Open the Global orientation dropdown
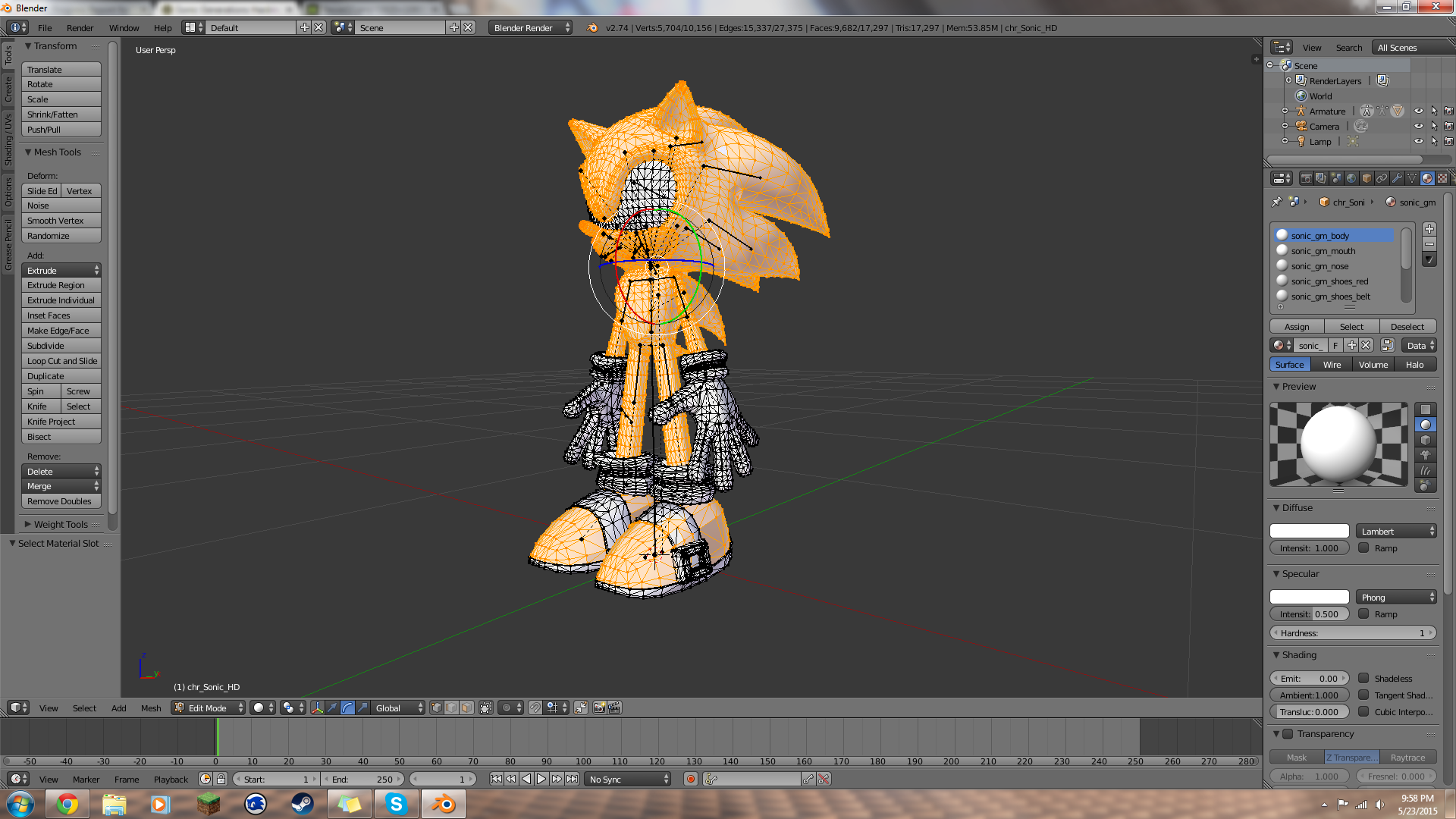Screen dimensions: 1456x819 tap(399, 708)
